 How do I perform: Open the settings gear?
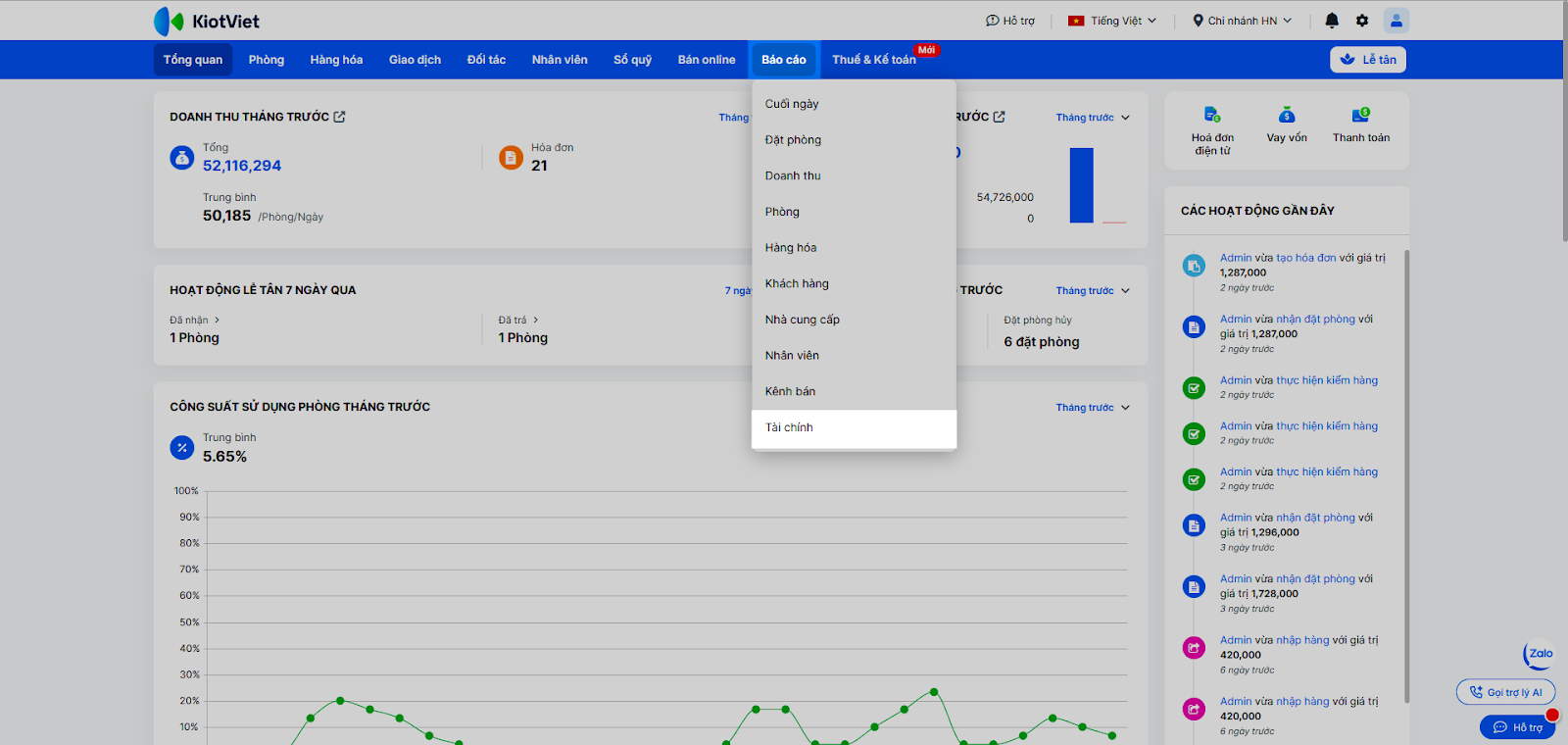[1362, 21]
